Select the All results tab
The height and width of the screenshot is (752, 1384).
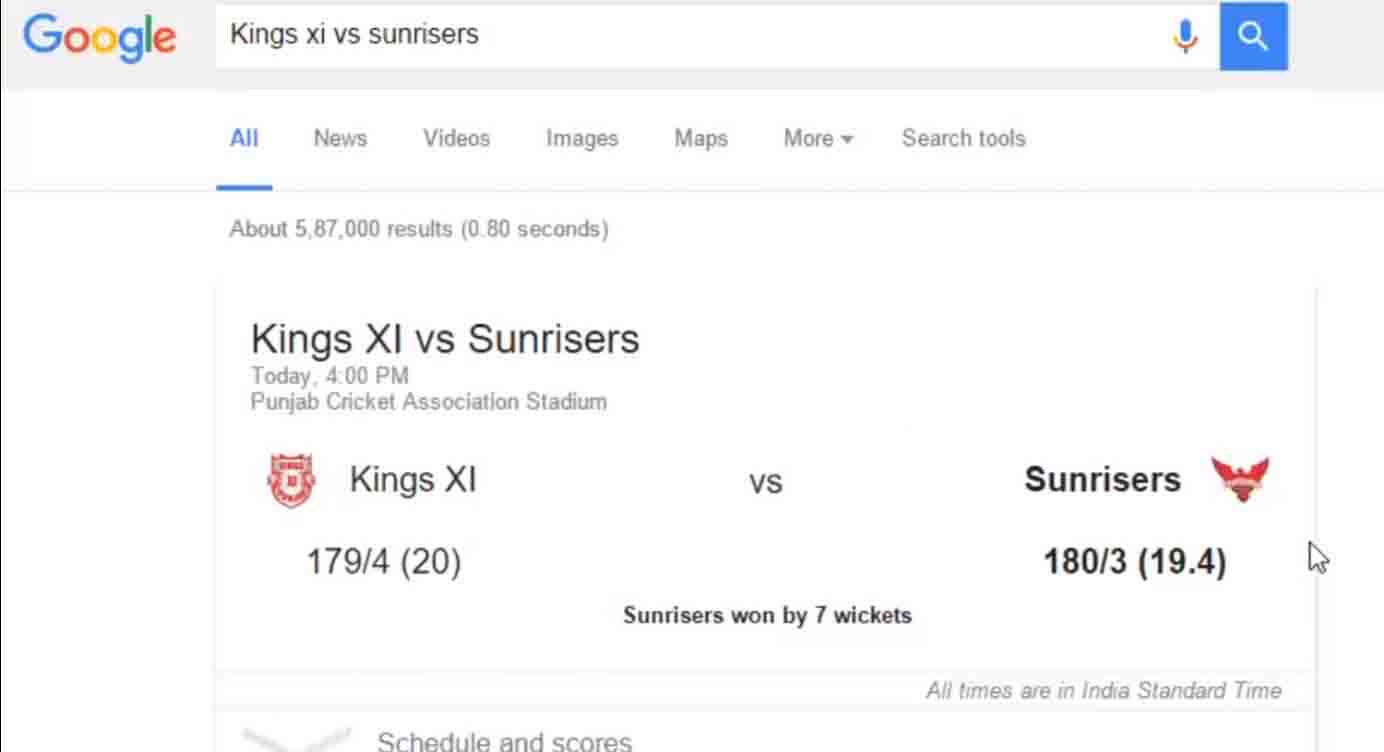(x=244, y=139)
